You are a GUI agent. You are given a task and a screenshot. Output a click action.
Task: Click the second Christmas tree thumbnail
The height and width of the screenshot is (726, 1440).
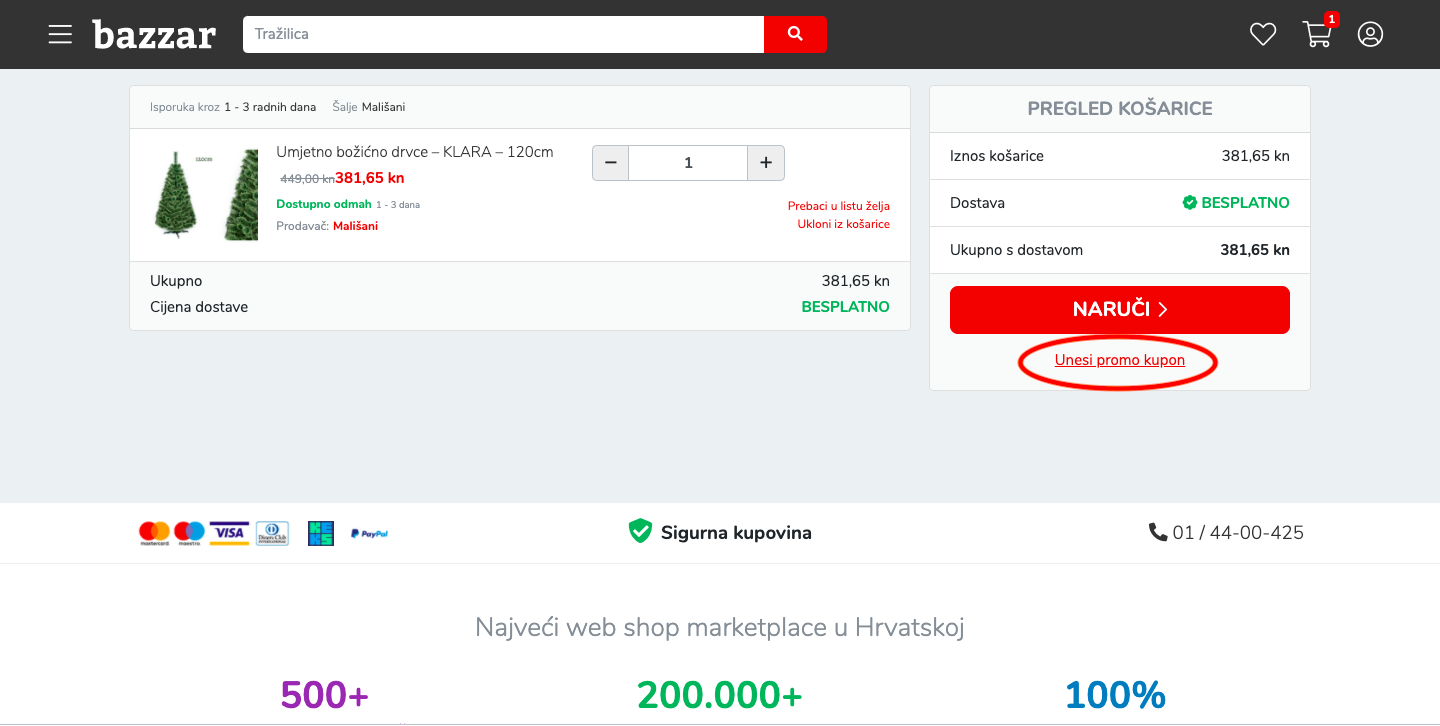[x=241, y=193]
